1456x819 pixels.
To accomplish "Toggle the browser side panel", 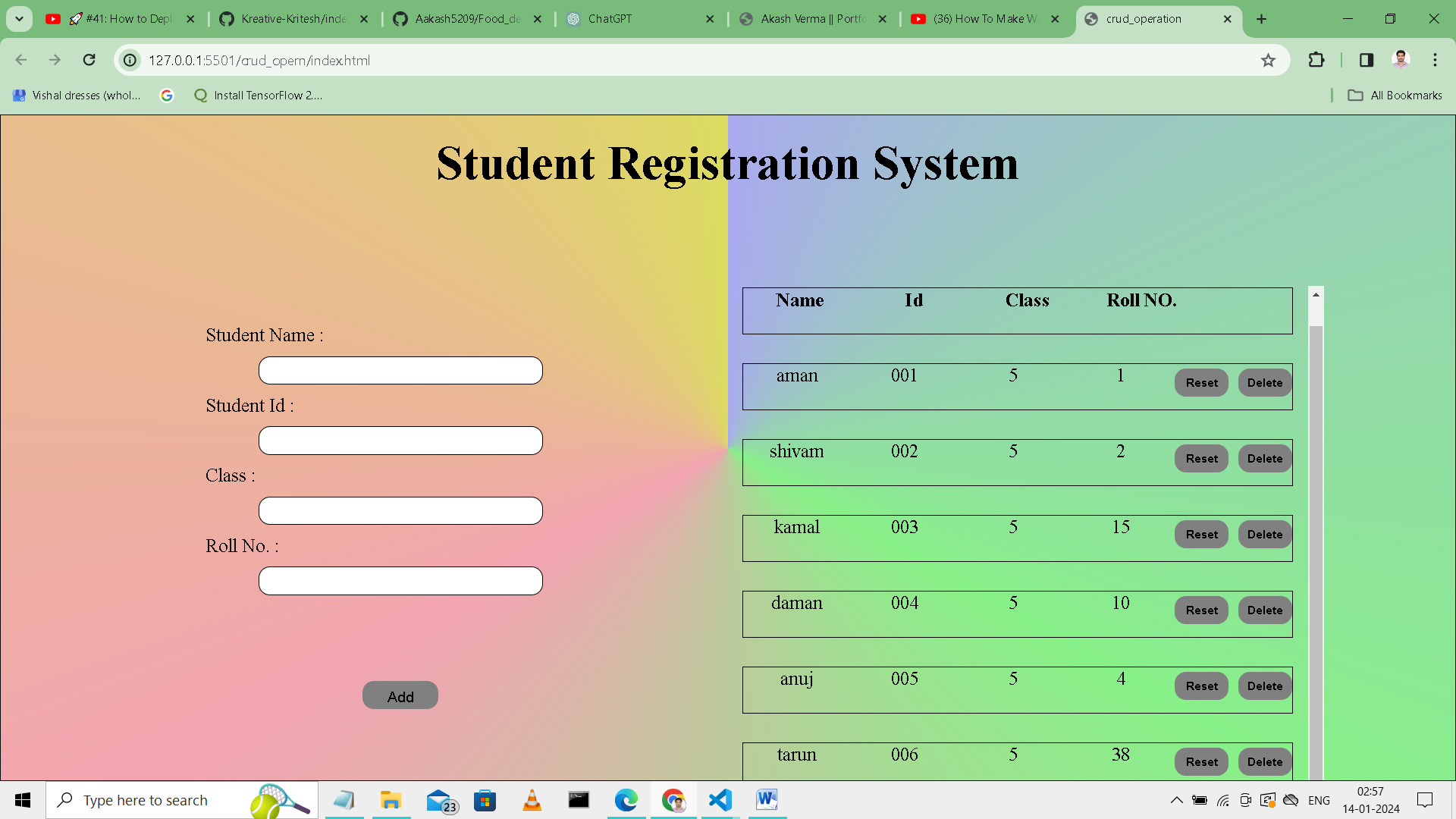I will (x=1367, y=60).
